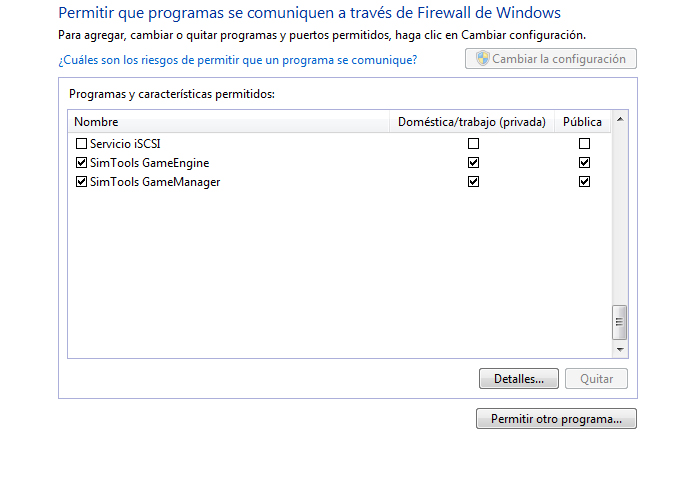The height and width of the screenshot is (480, 696).
Task: Uncheck SimTools GameEngine name checkbox
Action: 81,163
